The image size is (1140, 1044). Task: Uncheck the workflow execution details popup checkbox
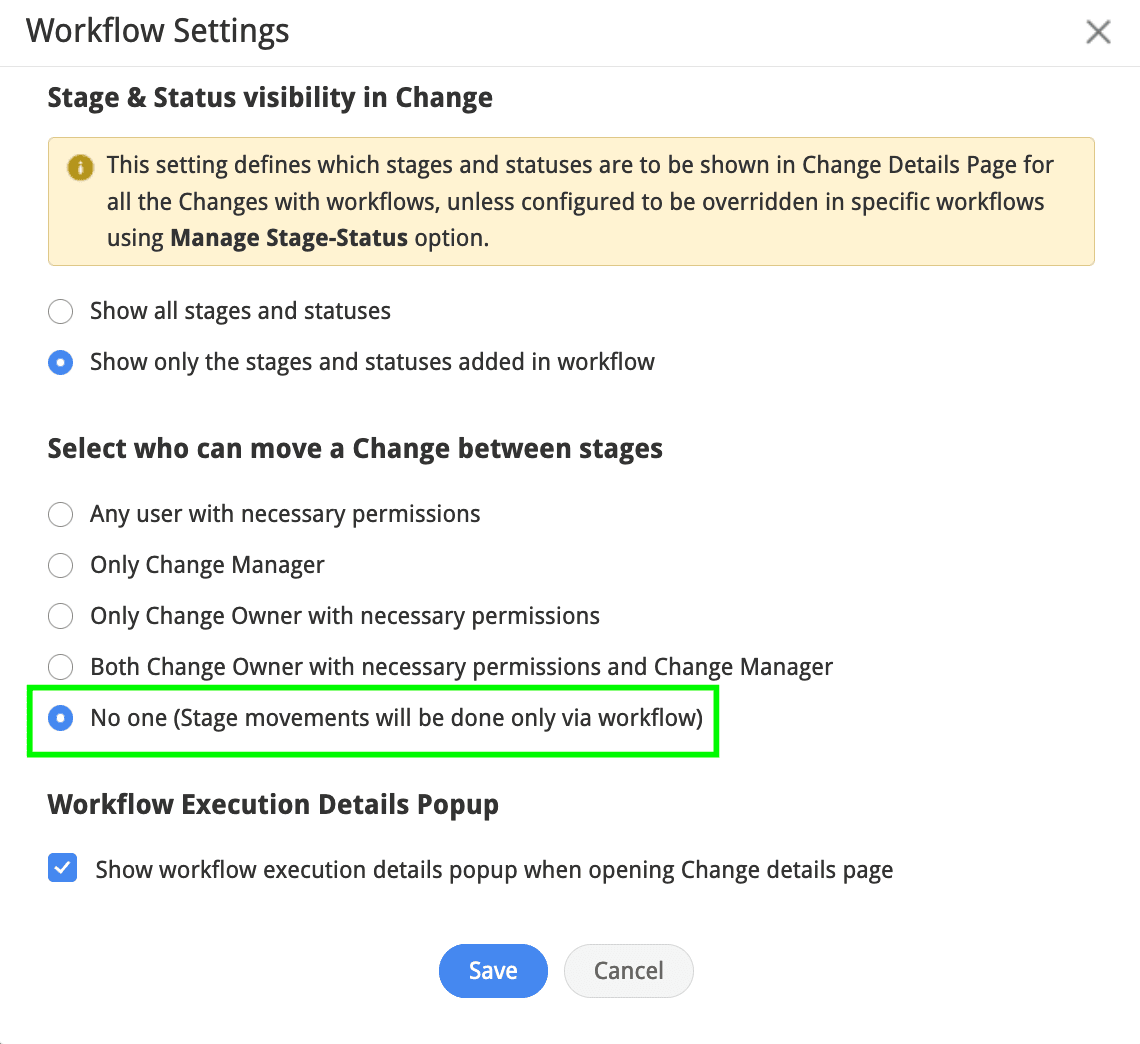(63, 868)
